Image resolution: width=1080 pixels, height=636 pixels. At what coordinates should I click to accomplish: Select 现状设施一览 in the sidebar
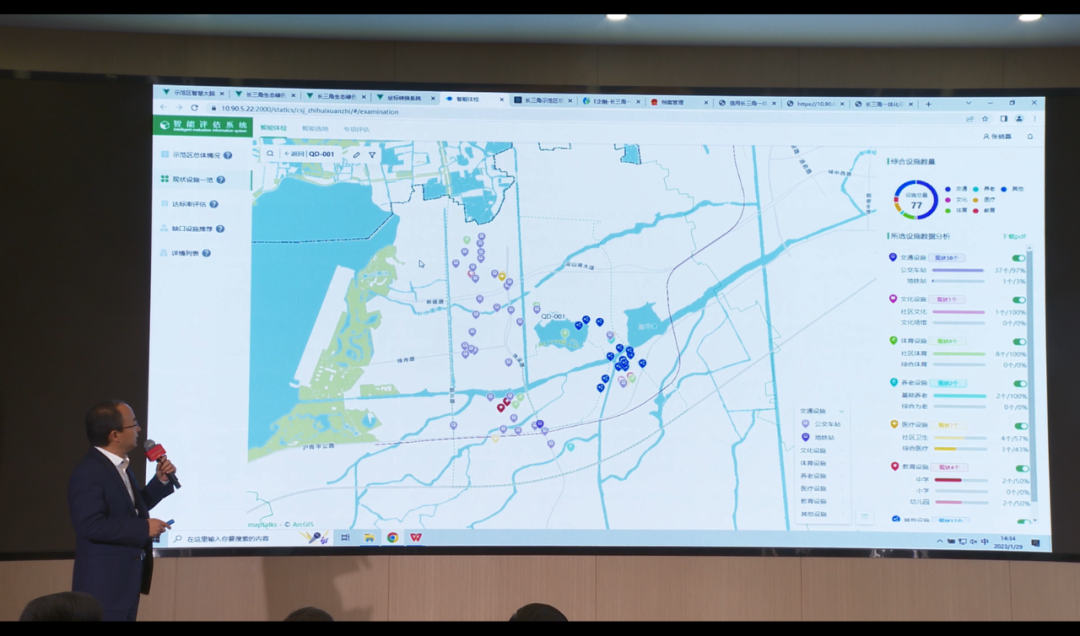(x=192, y=179)
